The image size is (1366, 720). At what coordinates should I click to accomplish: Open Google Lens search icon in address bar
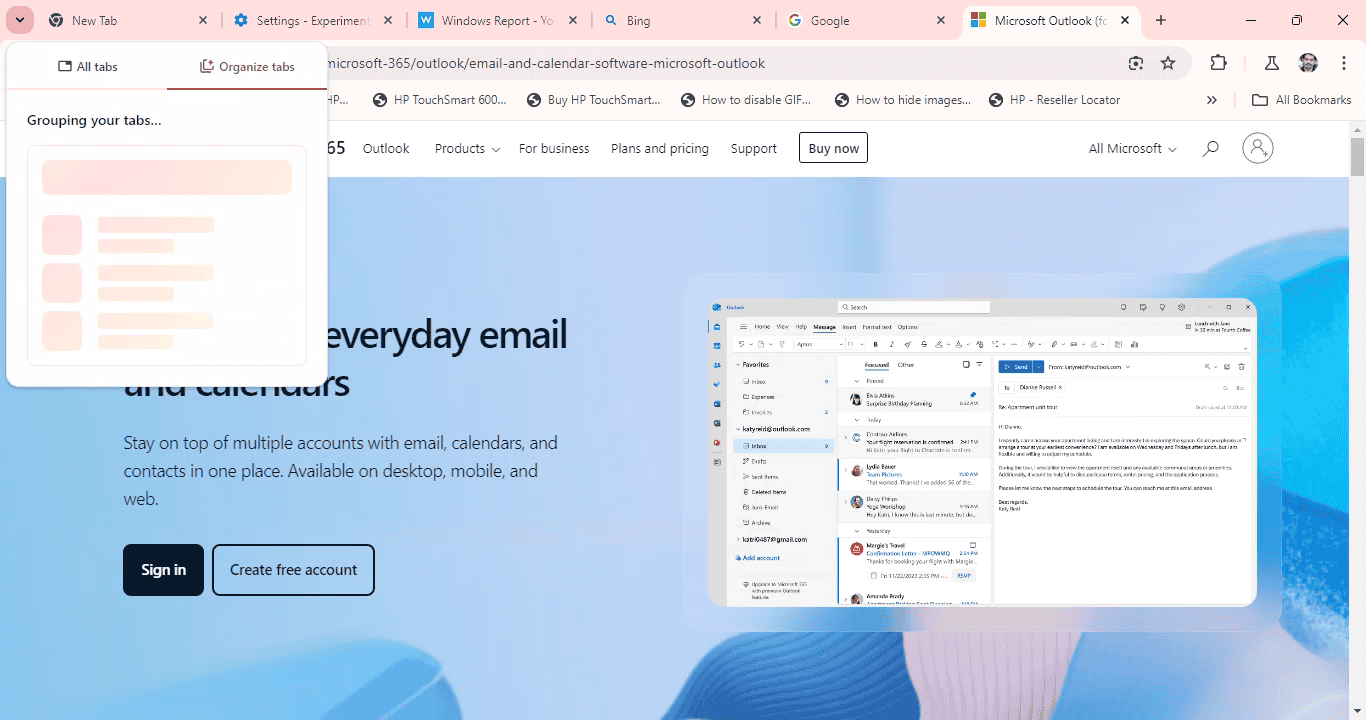(x=1136, y=63)
